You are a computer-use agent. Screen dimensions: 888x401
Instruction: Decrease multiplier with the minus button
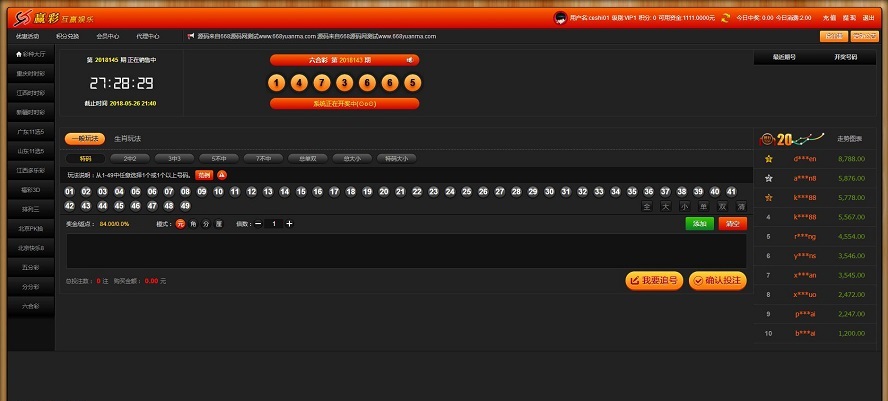pos(258,223)
